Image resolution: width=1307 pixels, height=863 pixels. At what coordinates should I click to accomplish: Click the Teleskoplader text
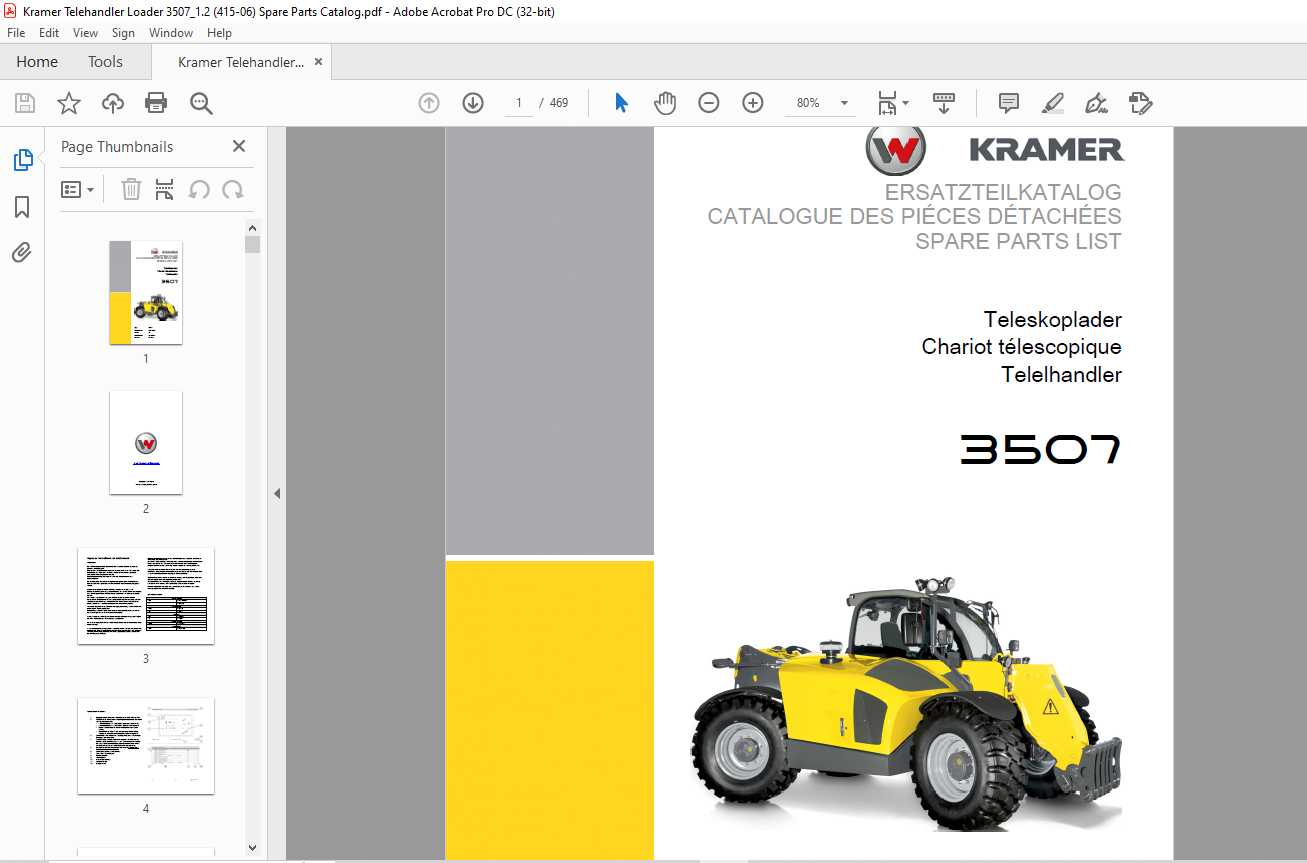(x=1053, y=320)
